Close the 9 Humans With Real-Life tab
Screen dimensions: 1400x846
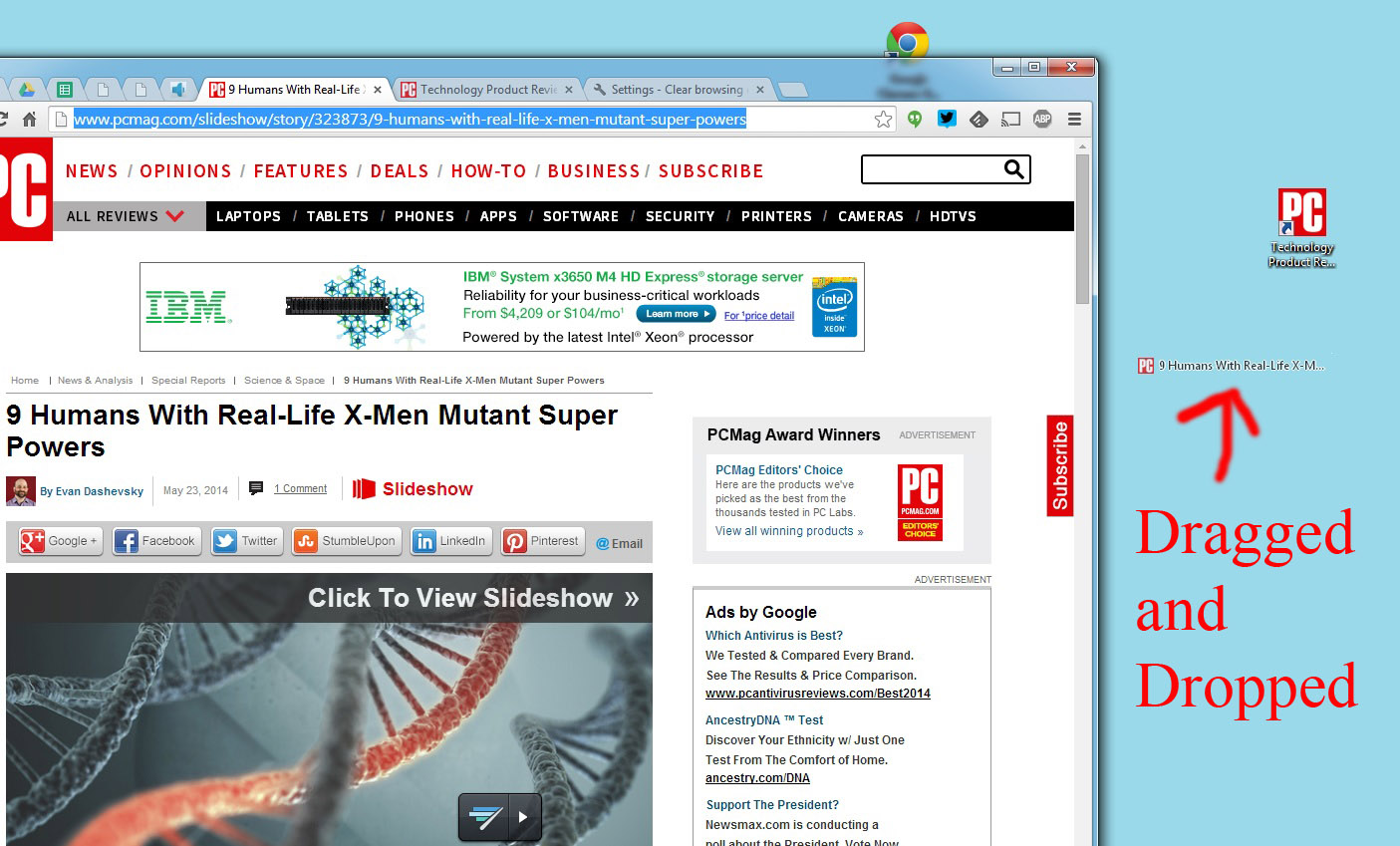[x=377, y=90]
